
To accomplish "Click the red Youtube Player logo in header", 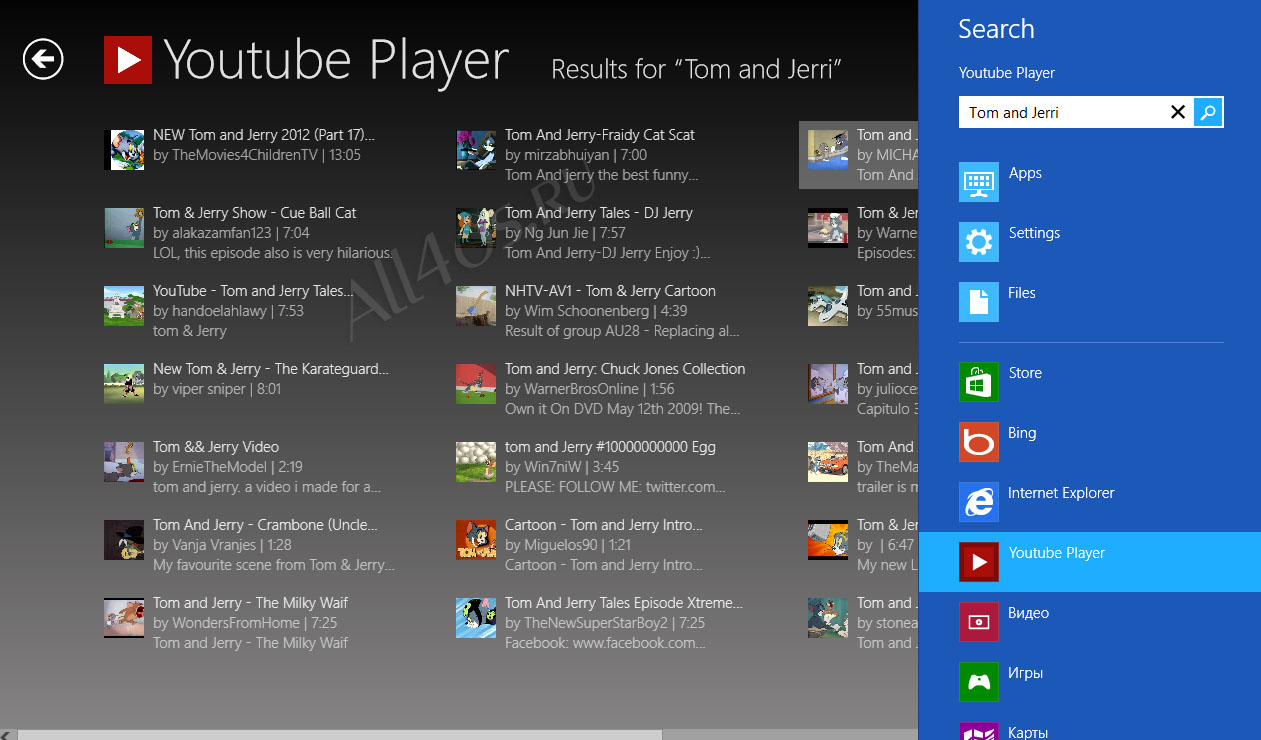I will pyautogui.click(x=128, y=60).
